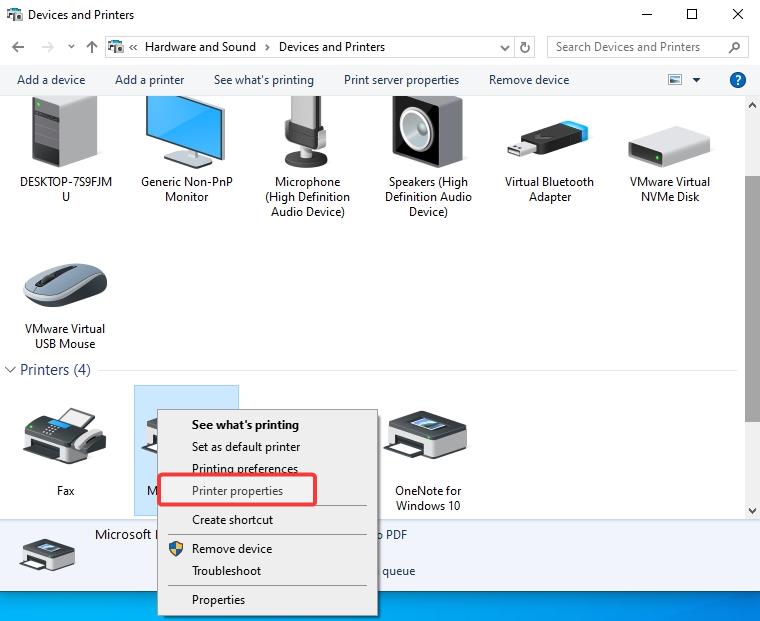The image size is (760, 621).
Task: Select the VMware Virtual USB Mouse icon
Action: tap(65, 285)
